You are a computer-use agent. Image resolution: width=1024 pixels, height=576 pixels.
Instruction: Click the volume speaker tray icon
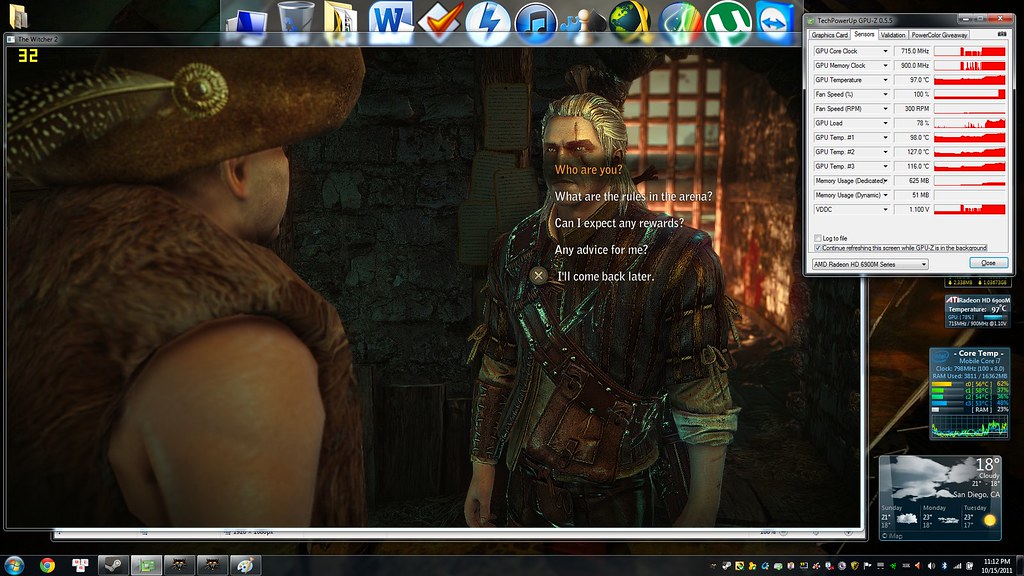click(x=931, y=566)
